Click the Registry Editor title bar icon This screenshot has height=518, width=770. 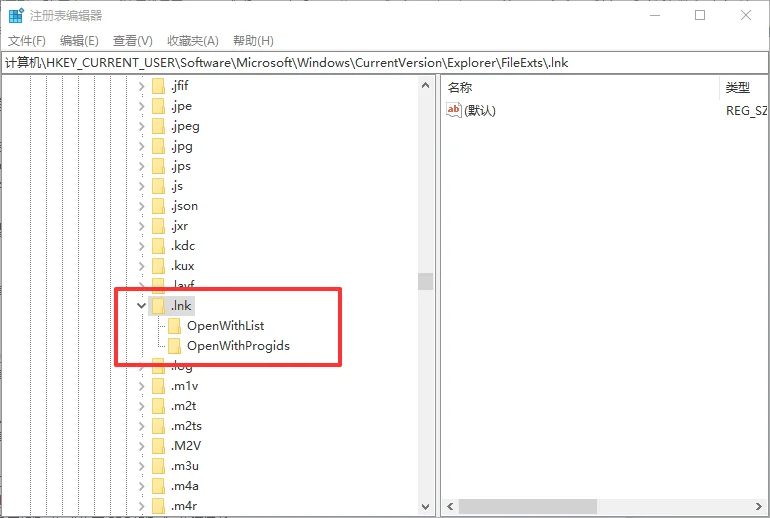[16, 15]
